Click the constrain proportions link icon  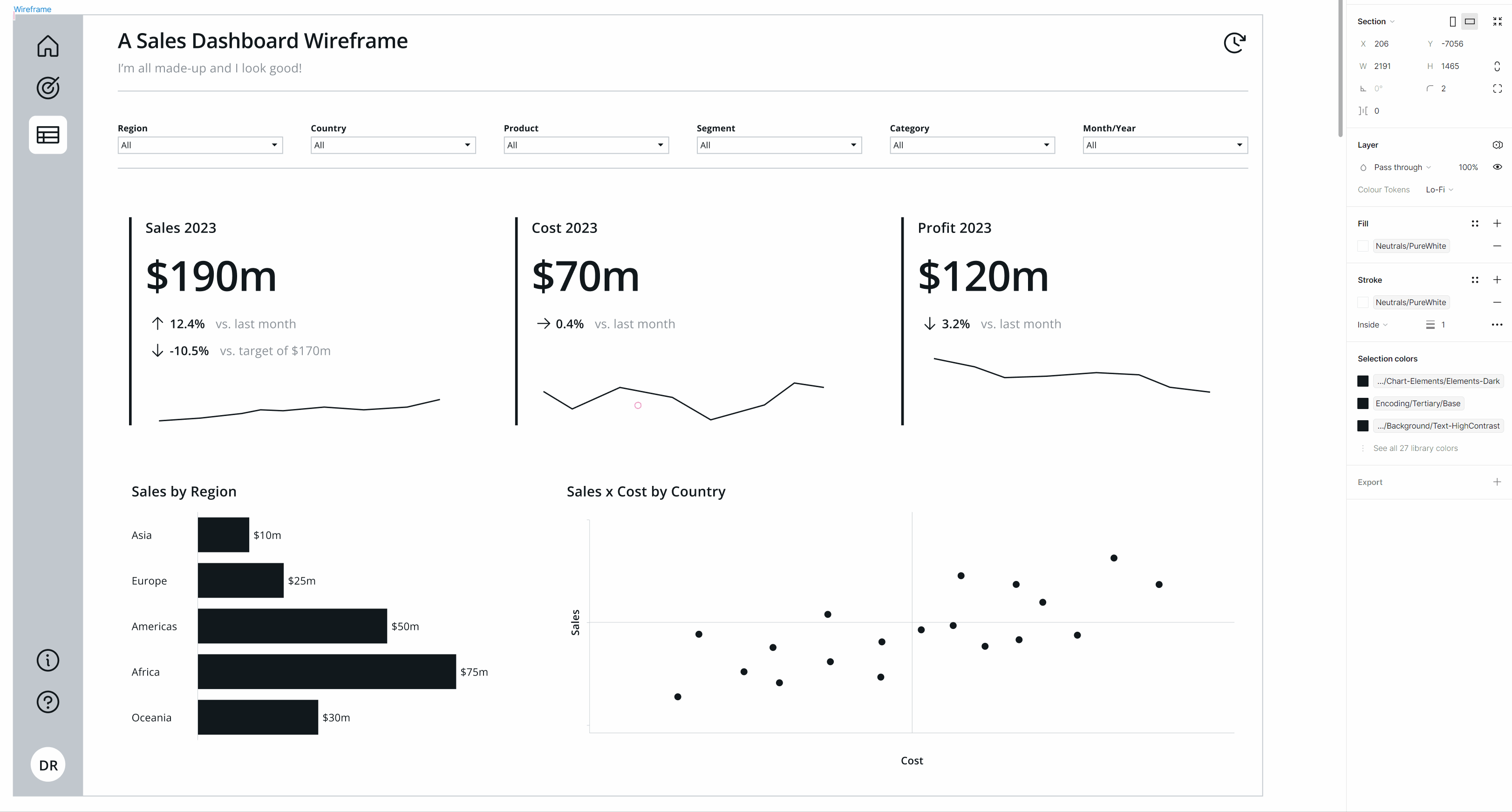[x=1497, y=66]
